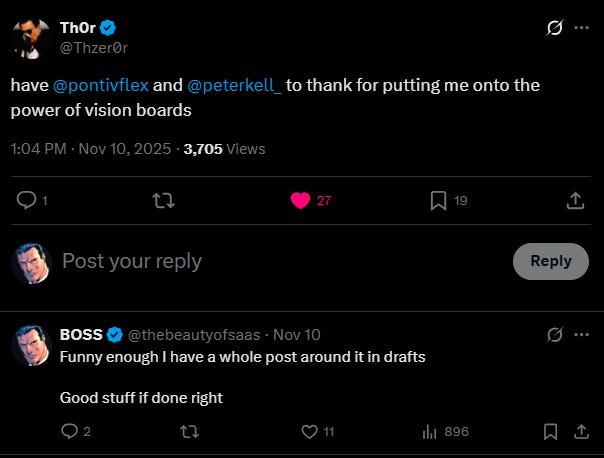This screenshot has width=604, height=458.
Task: Share Th0r's post via share icon
Action: coord(575,201)
